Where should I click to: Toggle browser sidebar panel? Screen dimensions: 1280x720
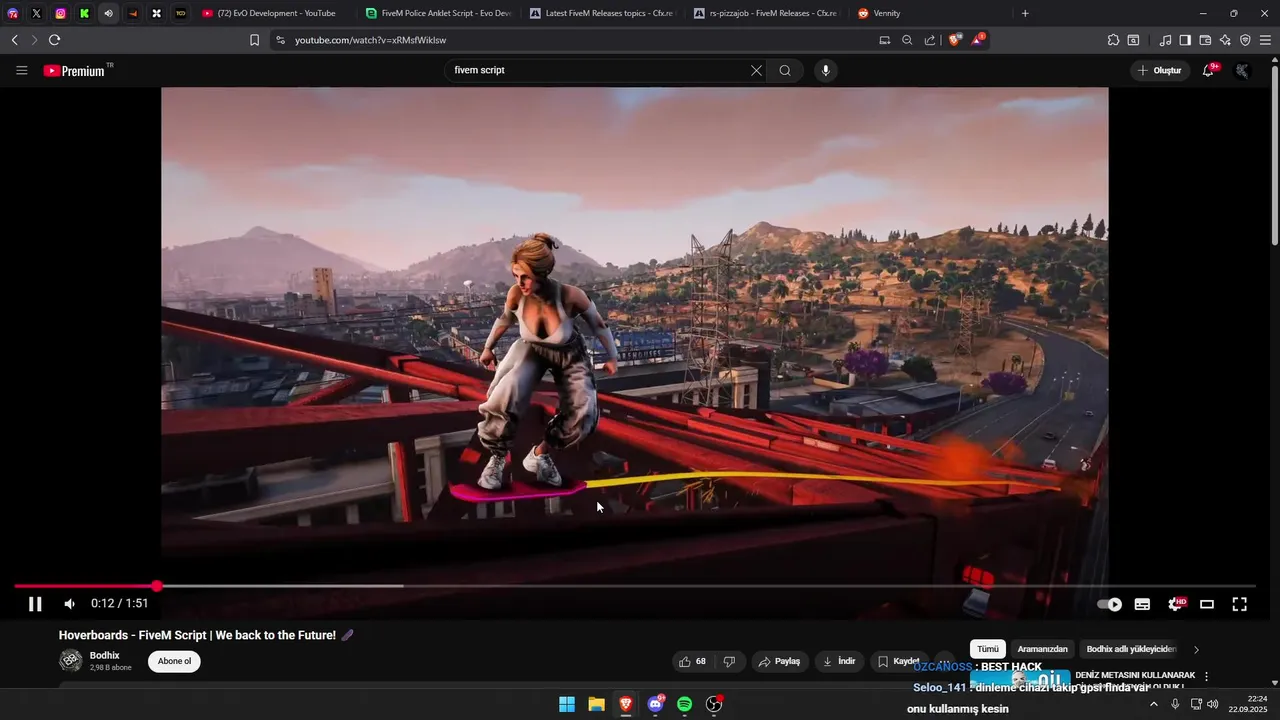click(x=1185, y=40)
